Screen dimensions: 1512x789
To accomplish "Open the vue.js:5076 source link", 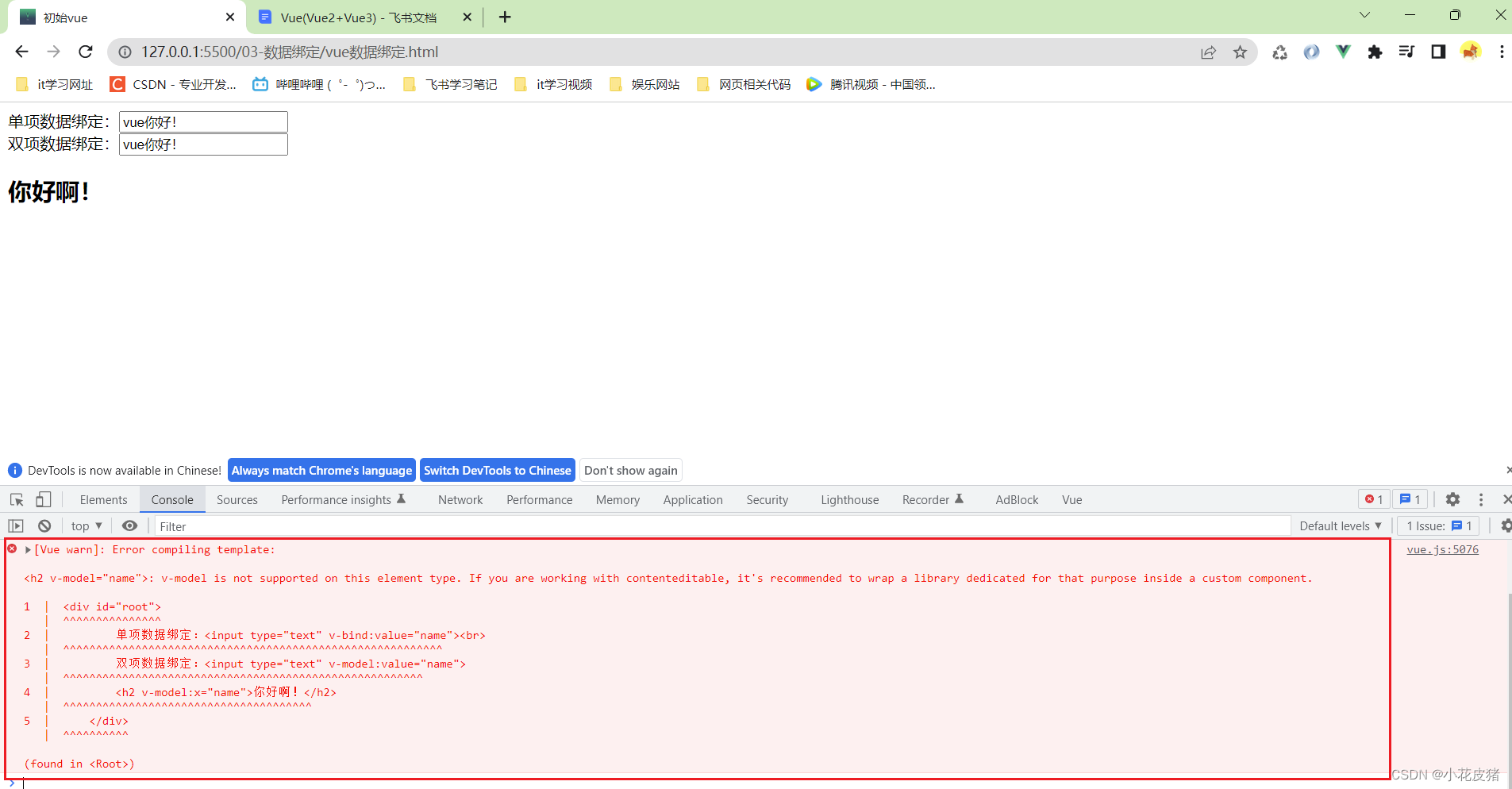I will (1442, 549).
